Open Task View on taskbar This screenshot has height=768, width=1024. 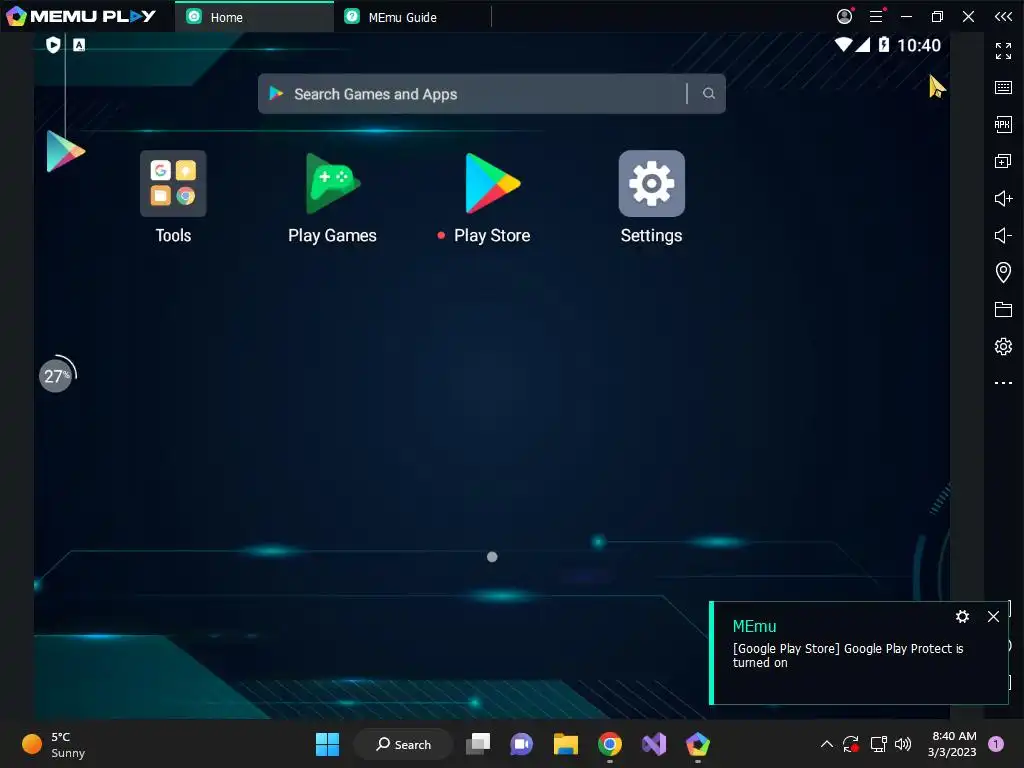(478, 744)
